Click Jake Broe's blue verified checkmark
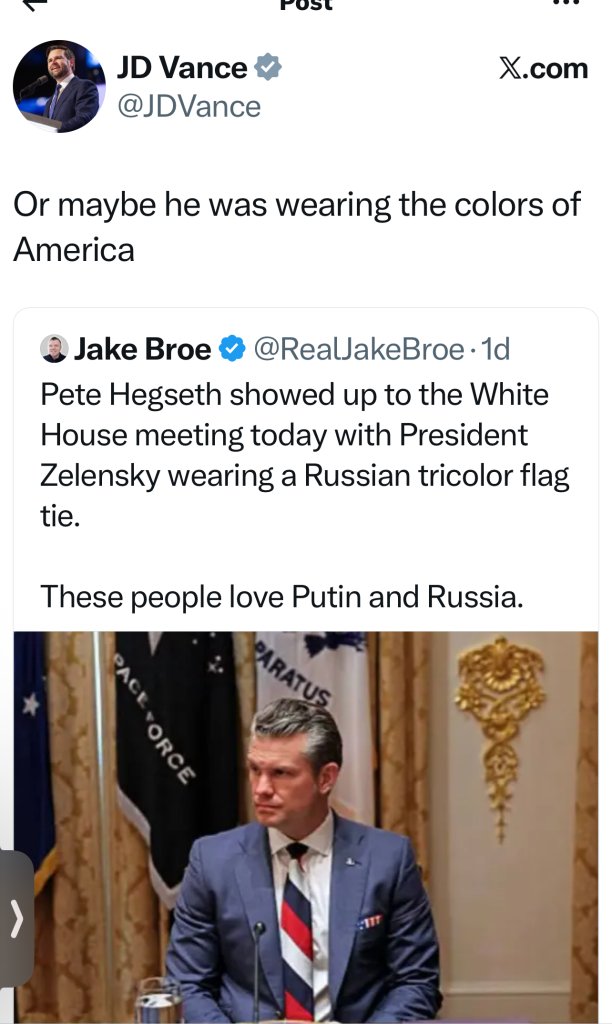Screen dimensions: 612x1024 click(232, 349)
